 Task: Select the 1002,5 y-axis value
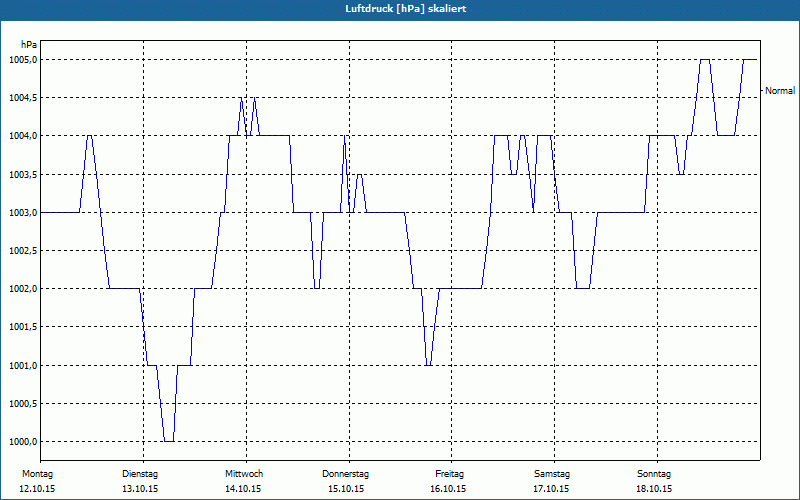click(x=23, y=251)
